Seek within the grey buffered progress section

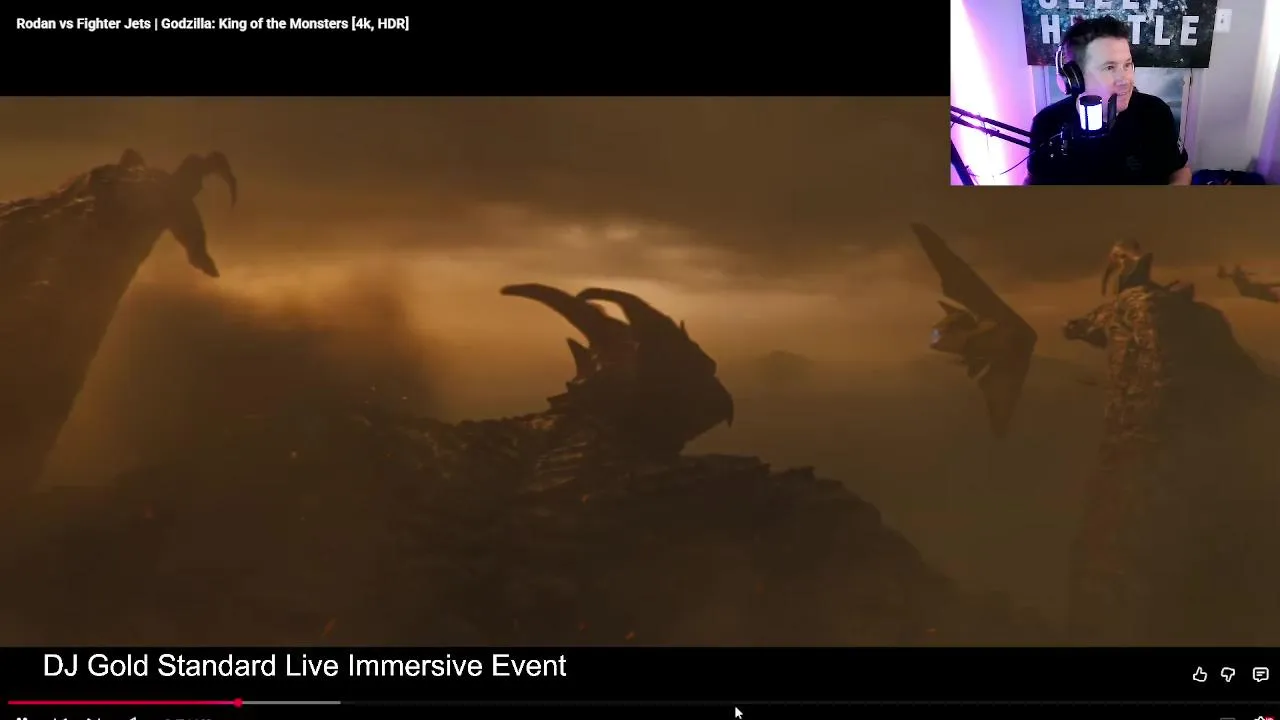coord(290,703)
